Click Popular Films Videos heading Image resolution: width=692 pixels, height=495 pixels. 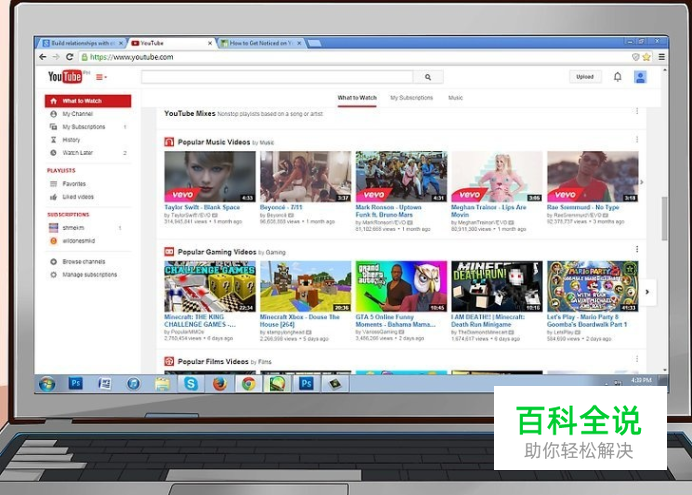(213, 362)
